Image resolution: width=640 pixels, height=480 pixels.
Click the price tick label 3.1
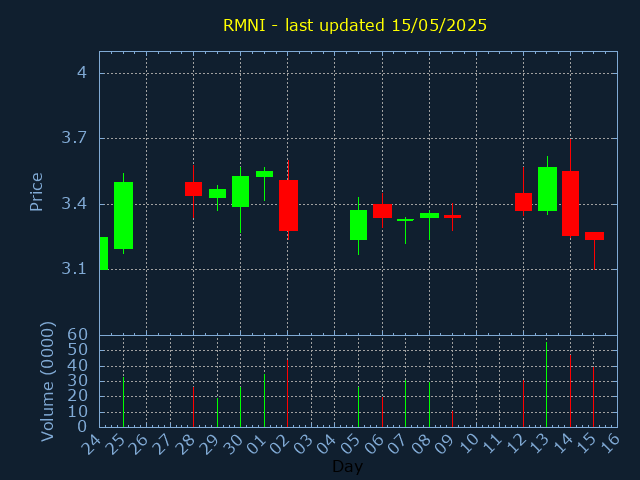coord(74,269)
